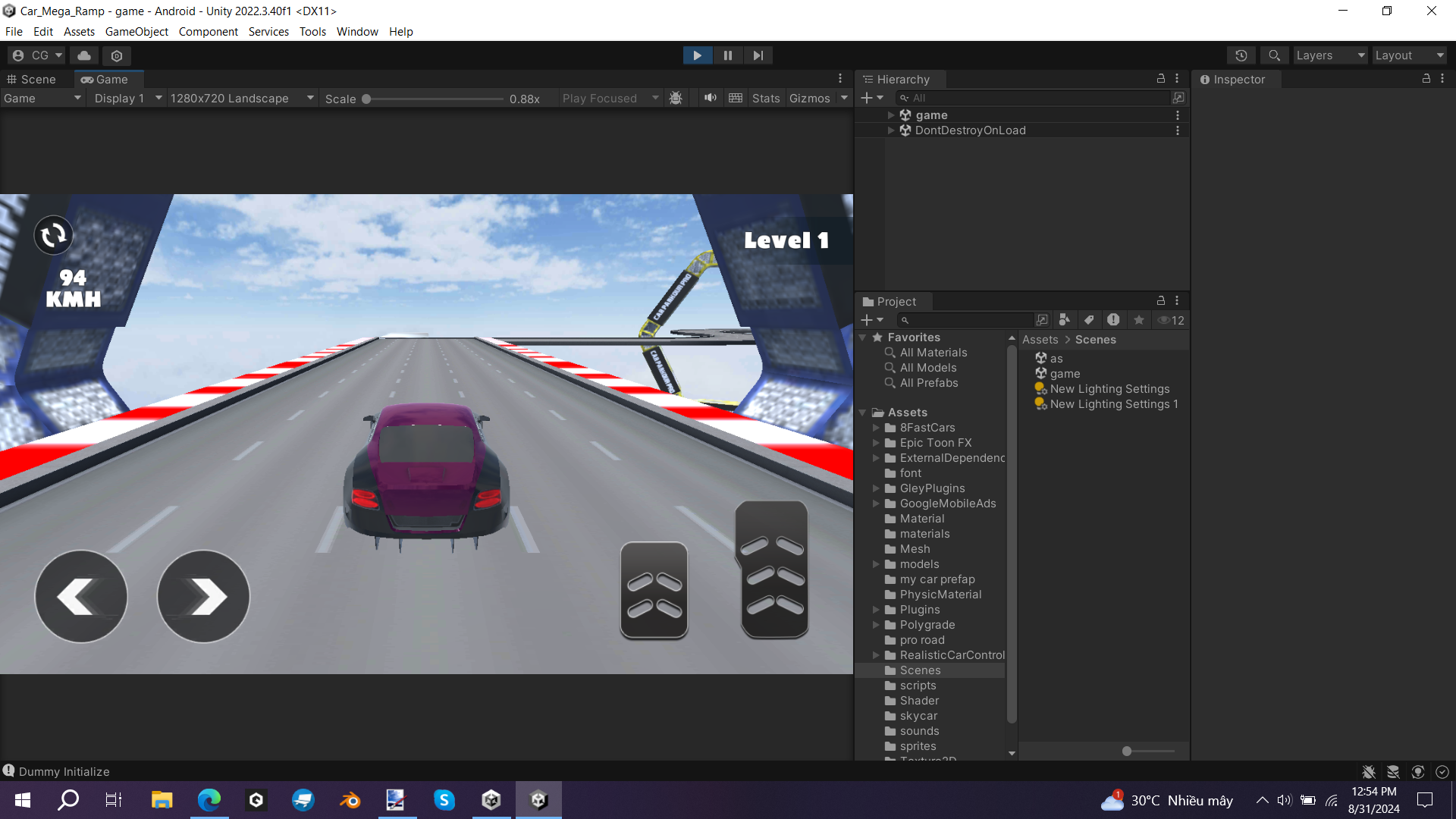Open the Gizmos dropdown arrow
The height and width of the screenshot is (819, 1456).
[844, 99]
